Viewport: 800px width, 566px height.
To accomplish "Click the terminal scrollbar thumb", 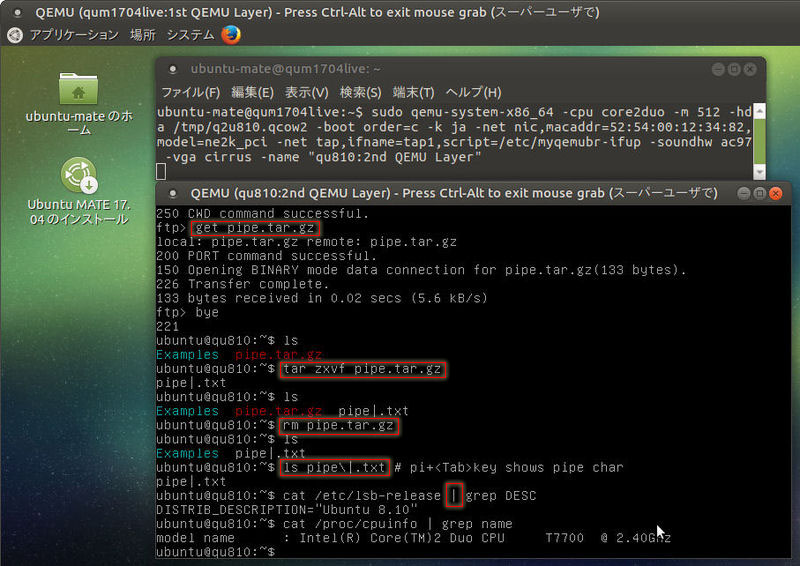I will click(759, 141).
